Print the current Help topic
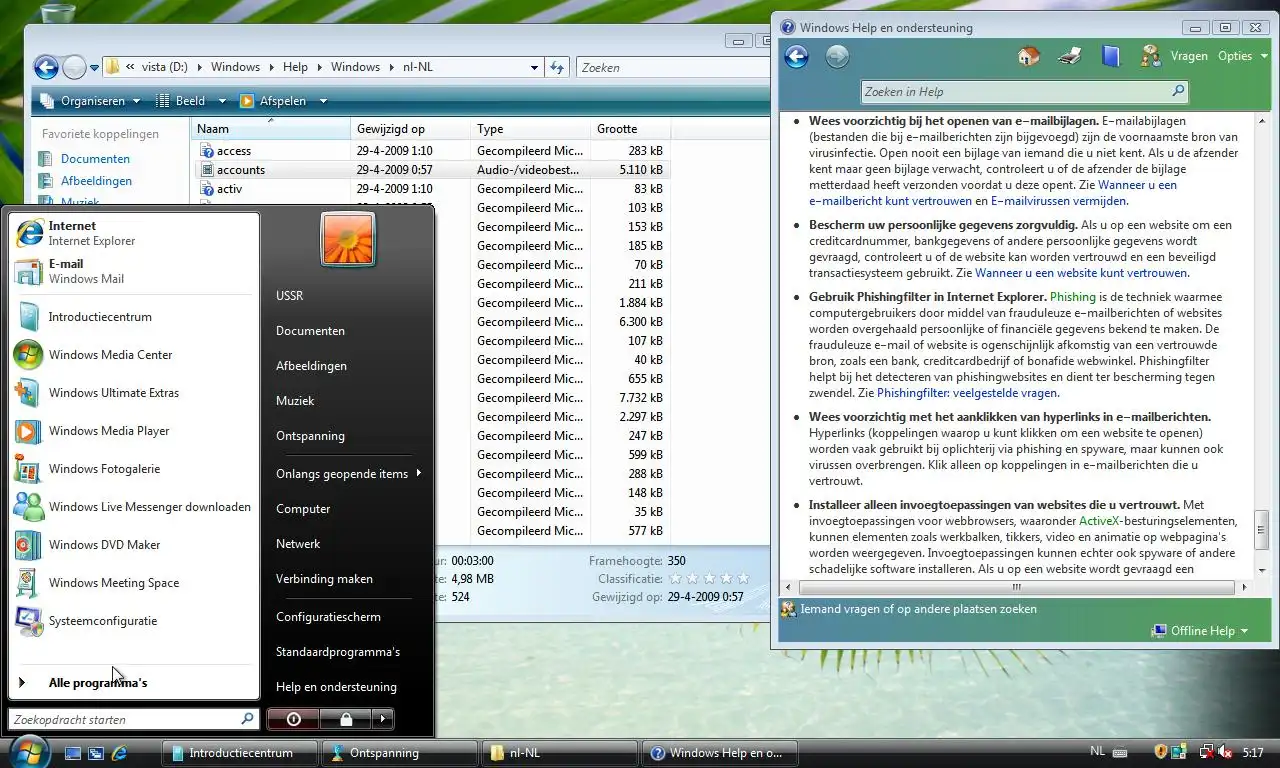Viewport: 1280px width, 768px height. tap(1069, 57)
